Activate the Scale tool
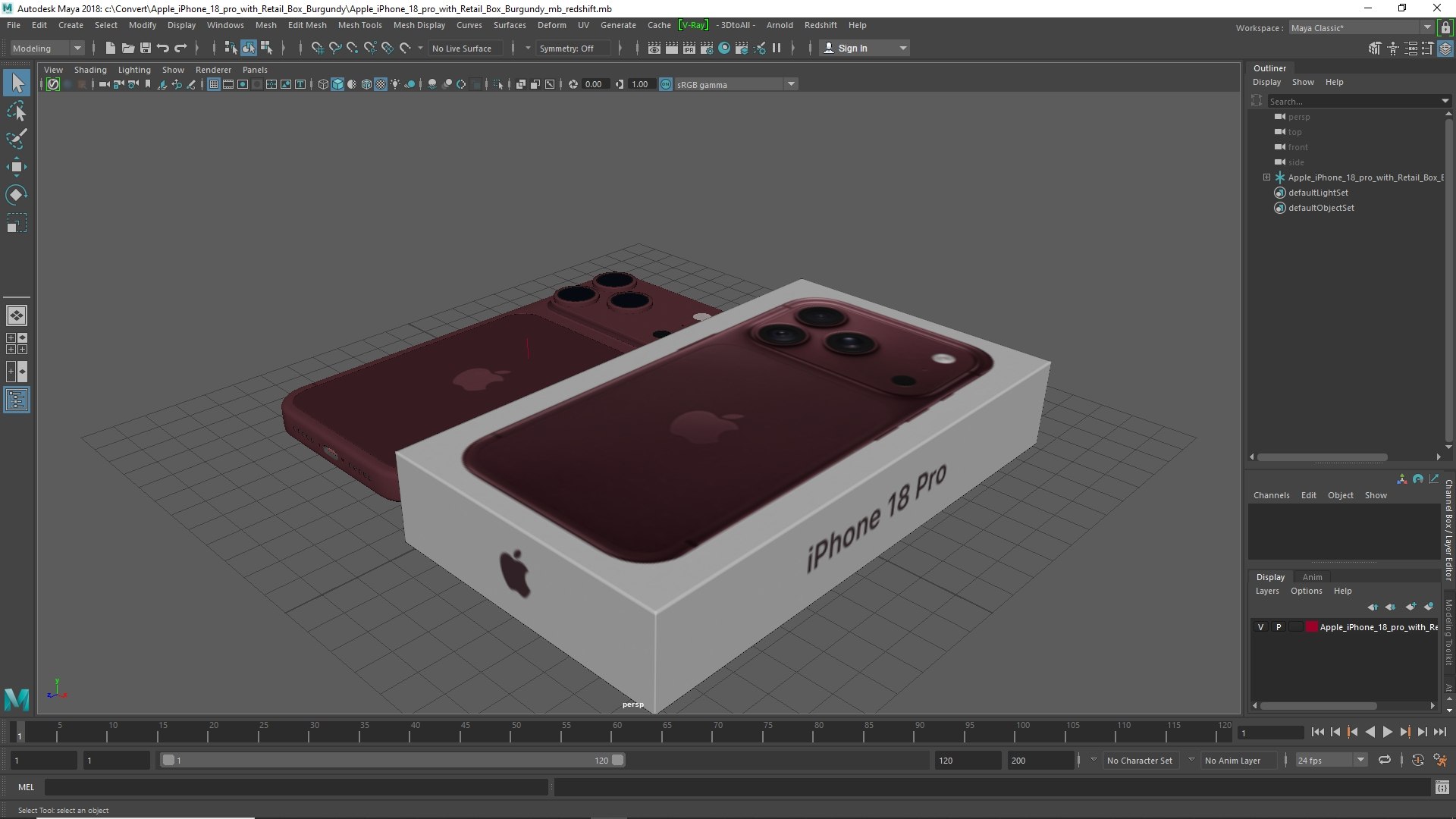 pos(17,223)
